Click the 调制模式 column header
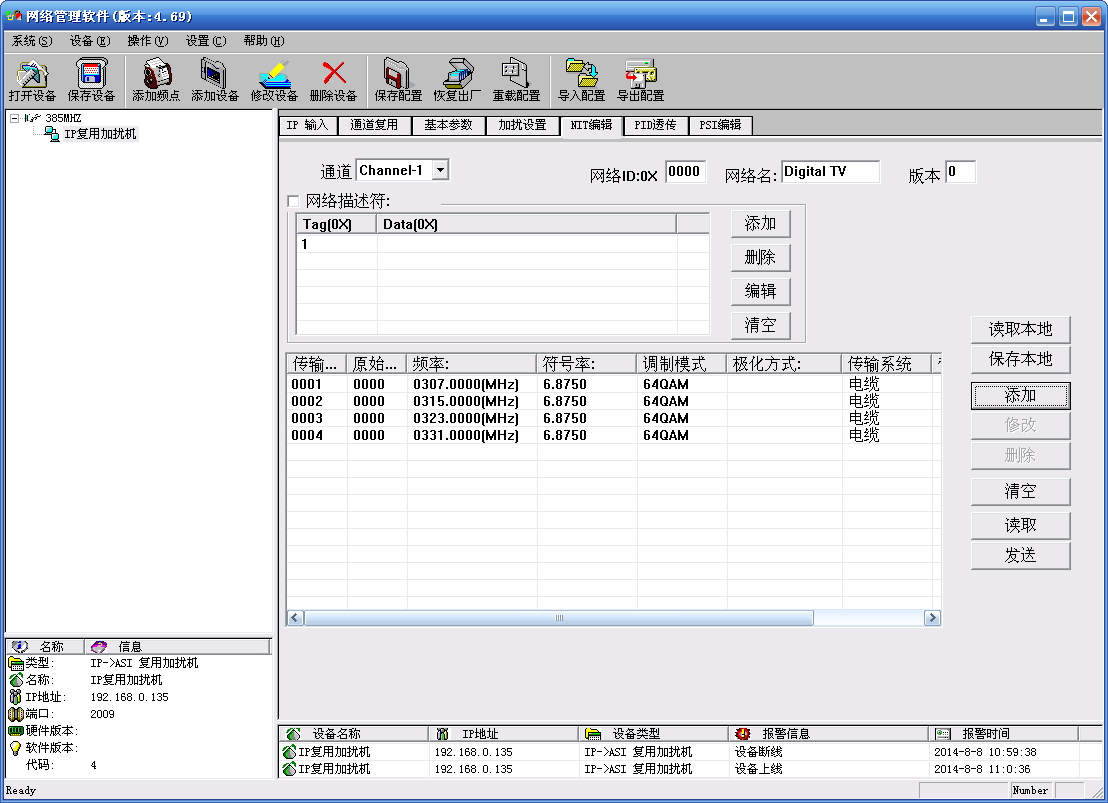The height and width of the screenshot is (803, 1108). (681, 364)
